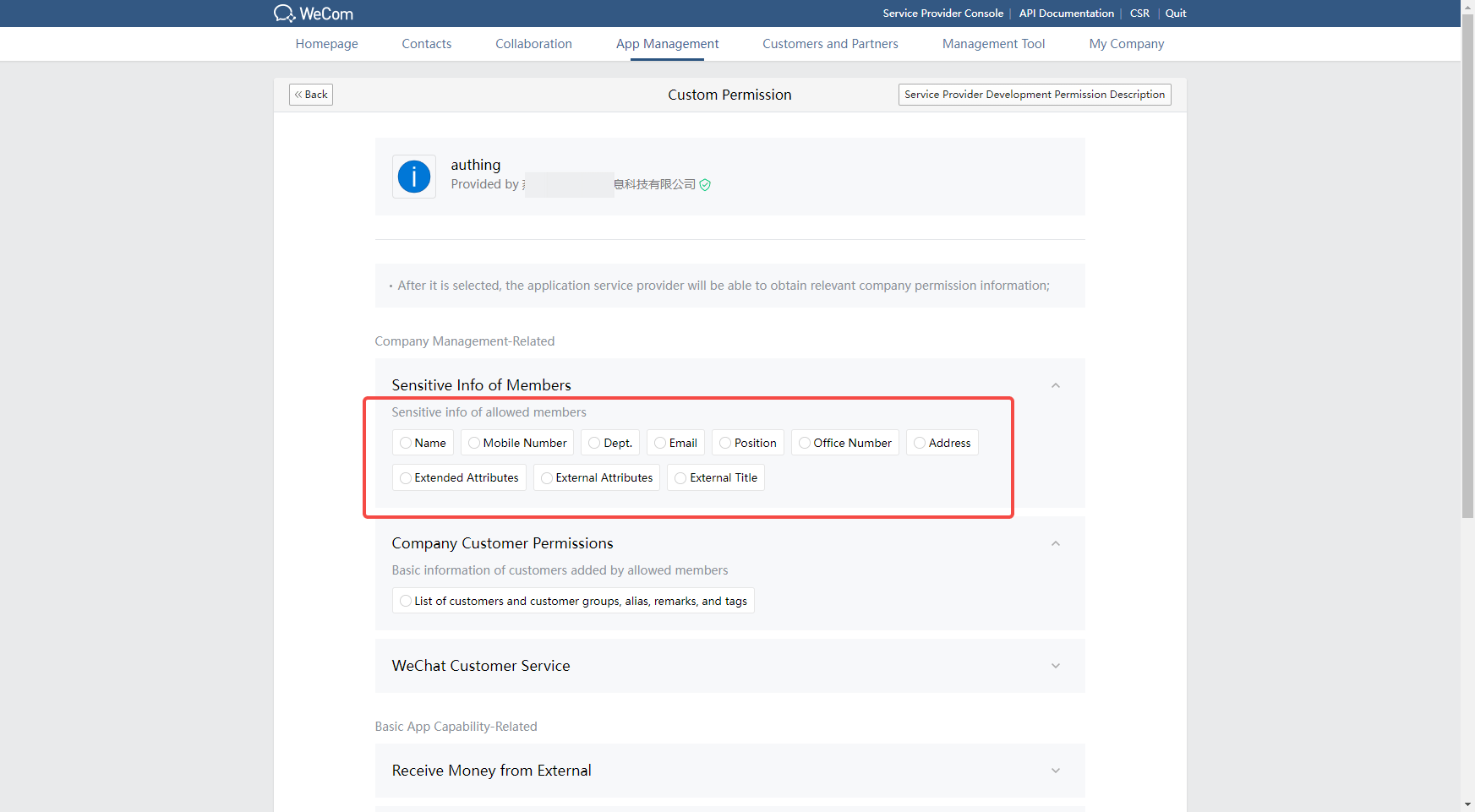
Task: Click the Back button
Action: (x=311, y=95)
